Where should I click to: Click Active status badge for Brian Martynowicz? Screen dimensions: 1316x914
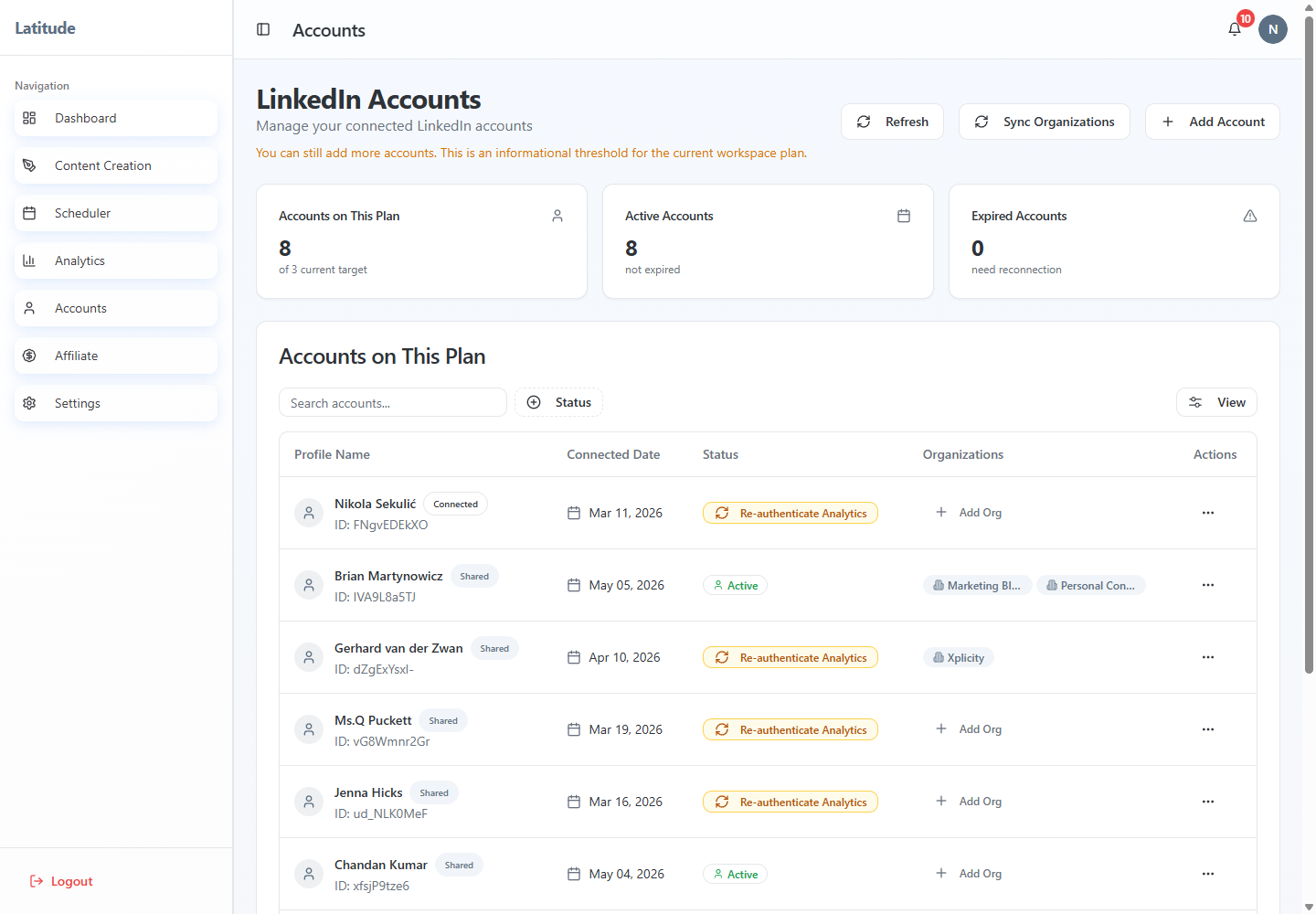point(735,585)
